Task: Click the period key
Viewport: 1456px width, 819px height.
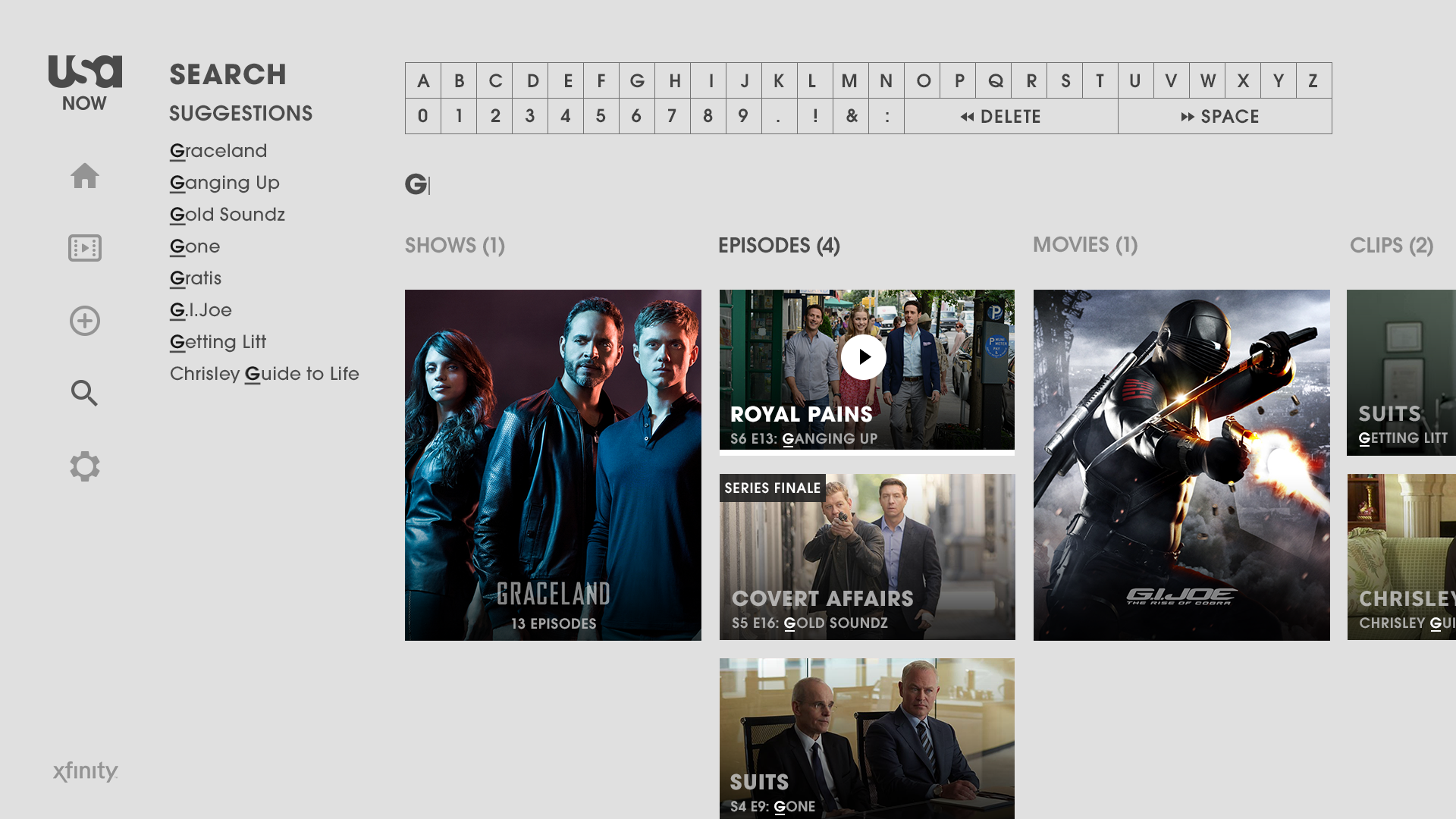Action: point(780,116)
